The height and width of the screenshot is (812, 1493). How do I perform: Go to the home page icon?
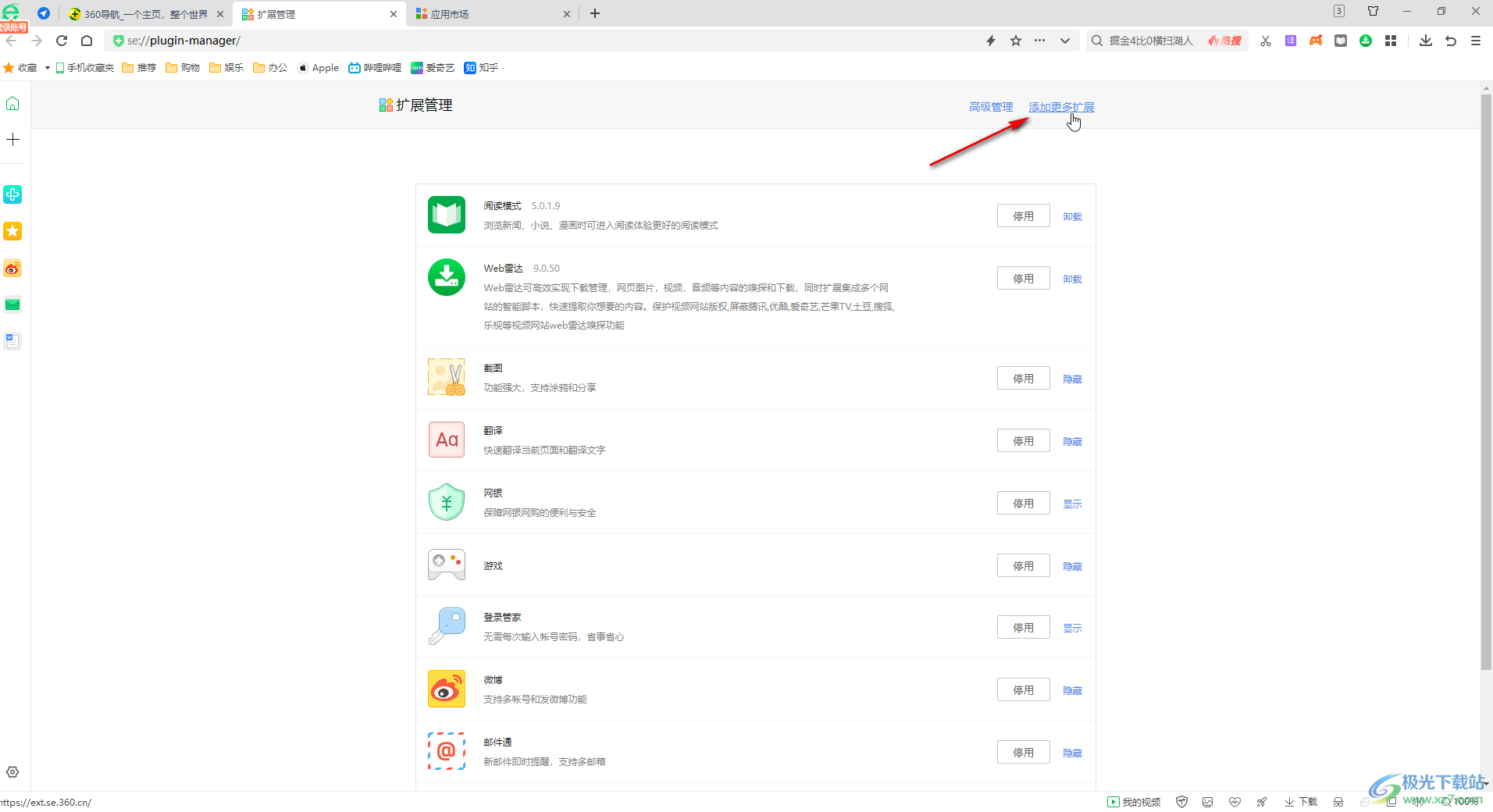[87, 41]
